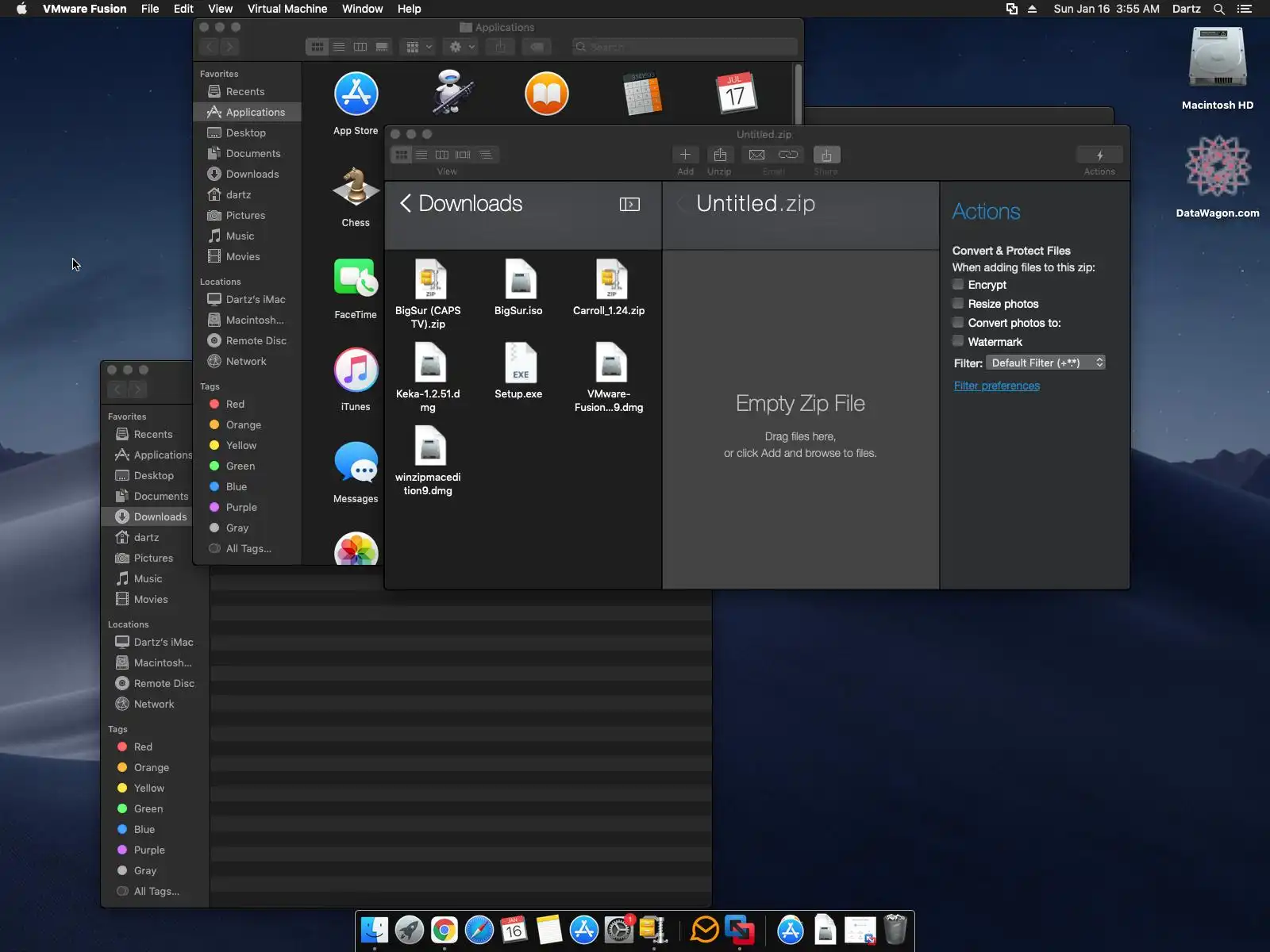Select the Macintosh HD desktop icon
This screenshot has width=1270, height=952.
coord(1218,70)
